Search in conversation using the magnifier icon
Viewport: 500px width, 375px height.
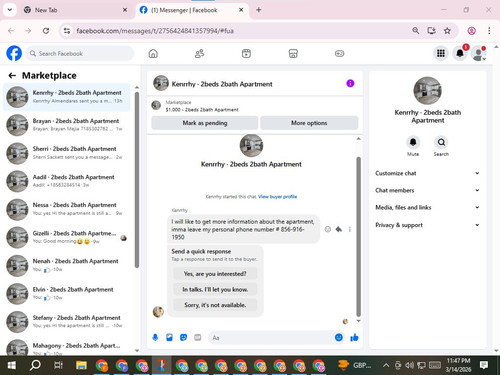pyautogui.click(x=441, y=142)
